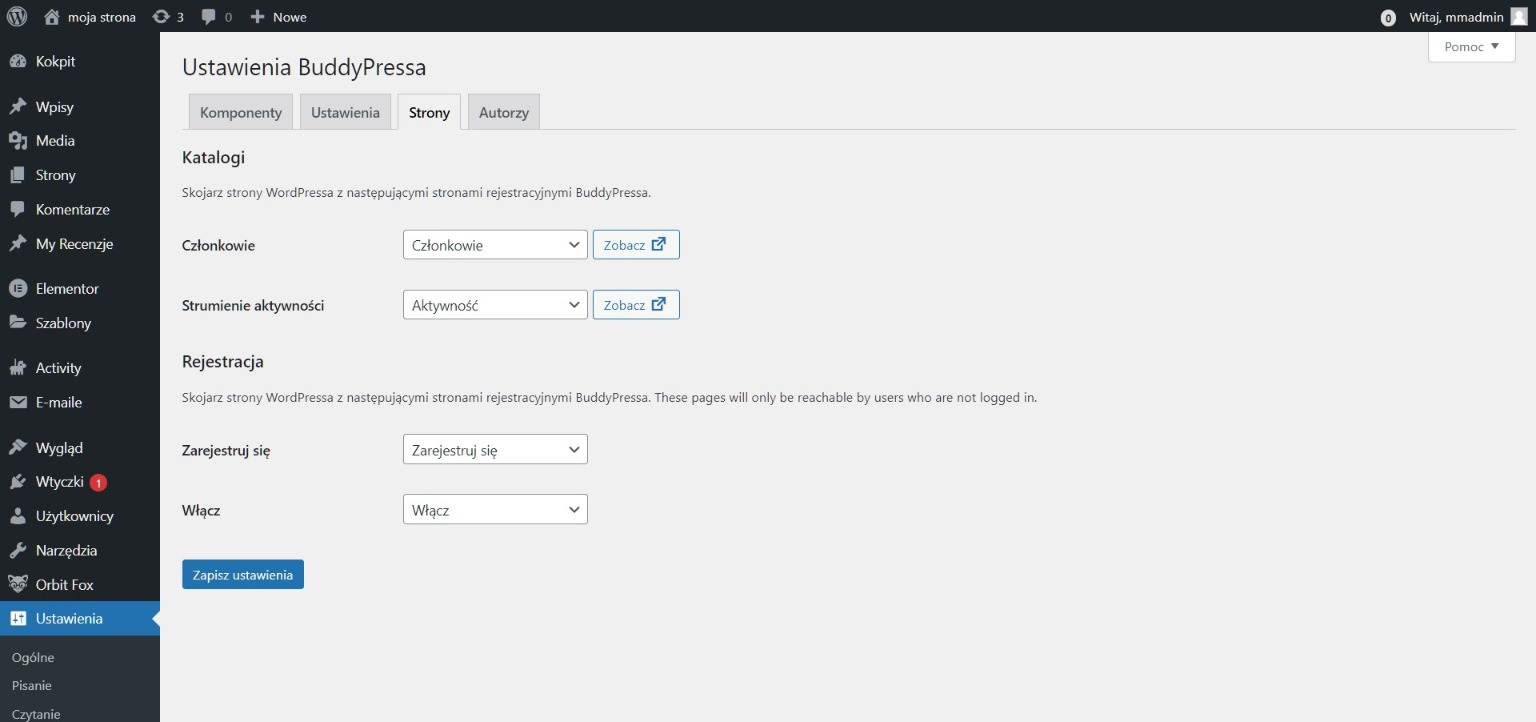Click Zobacz button for Strumienie aktywności
This screenshot has height=722, width=1536.
coord(636,305)
